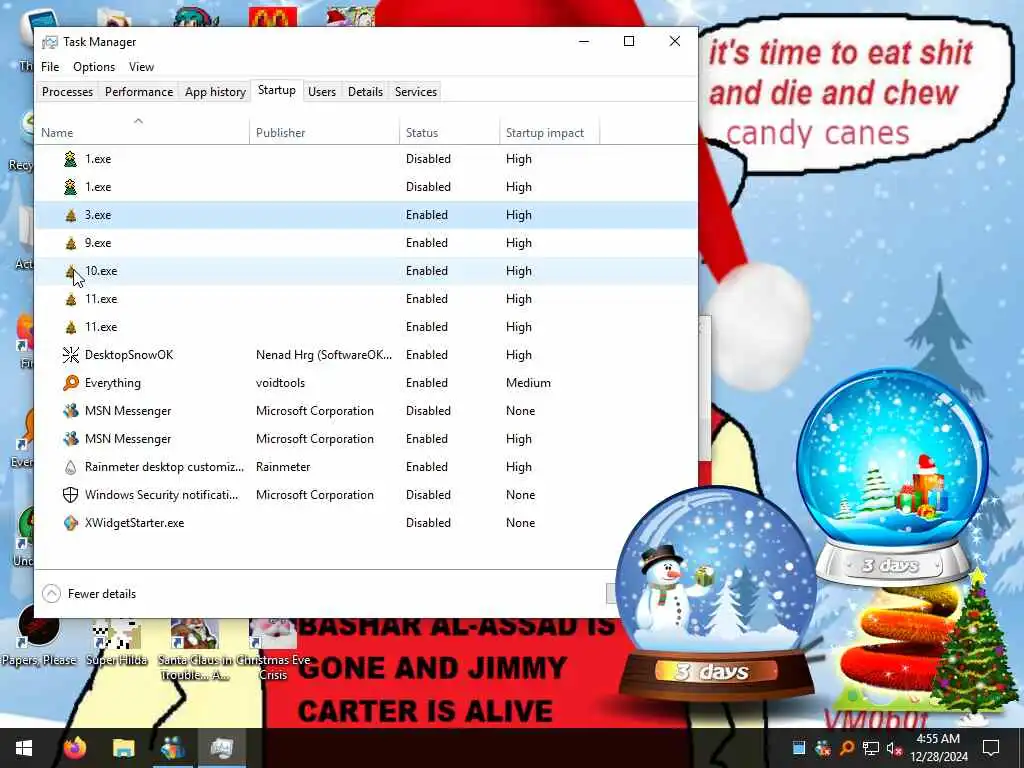Click the 9.exe tree icon
Image resolution: width=1024 pixels, height=768 pixels.
[71, 243]
